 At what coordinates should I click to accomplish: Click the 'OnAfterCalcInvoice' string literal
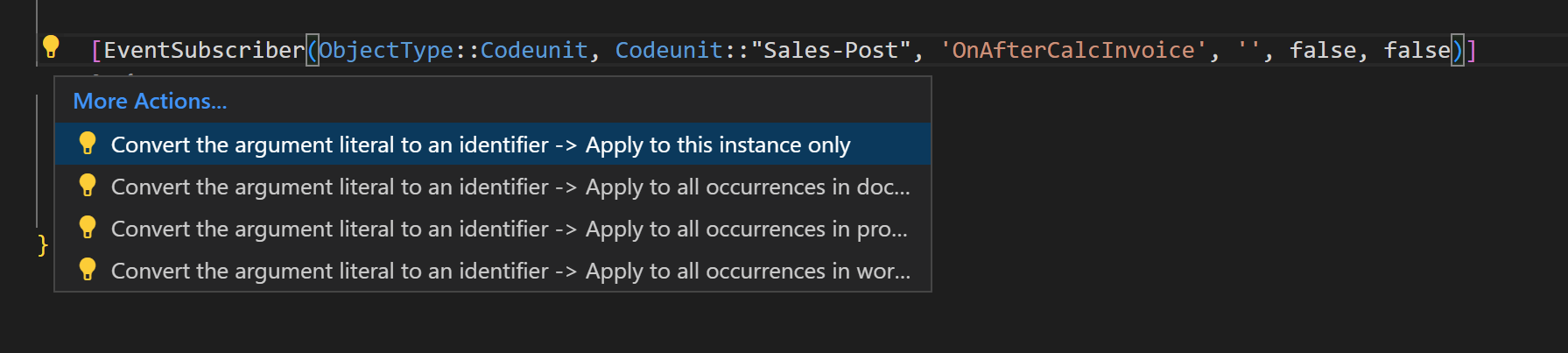[x=1072, y=51]
